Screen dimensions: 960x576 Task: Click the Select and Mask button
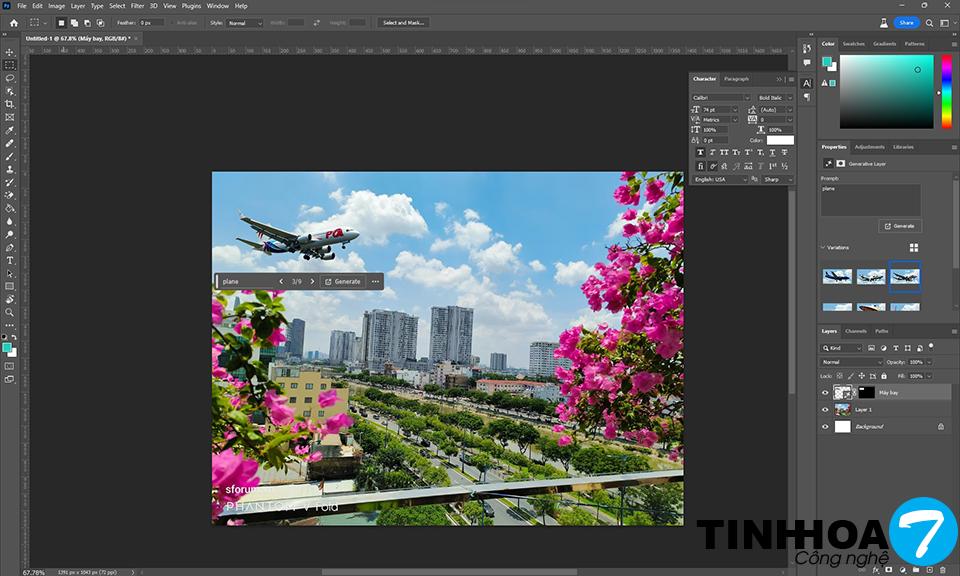[403, 22]
